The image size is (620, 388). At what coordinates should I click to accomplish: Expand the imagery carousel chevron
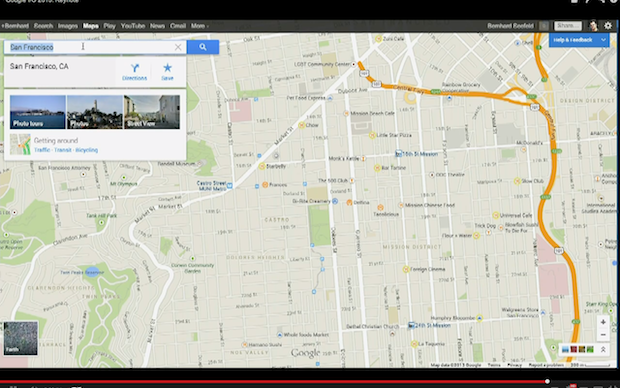point(603,349)
